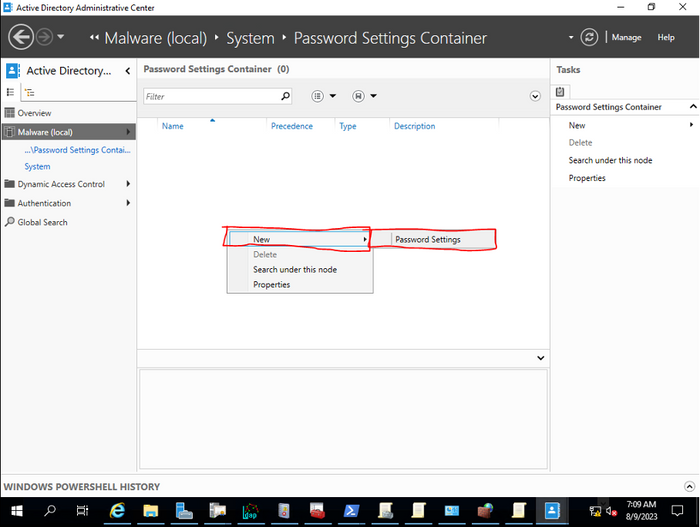This screenshot has width=700, height=527.
Task: Click Search under this node in Tasks pane
Action: pyautogui.click(x=610, y=160)
